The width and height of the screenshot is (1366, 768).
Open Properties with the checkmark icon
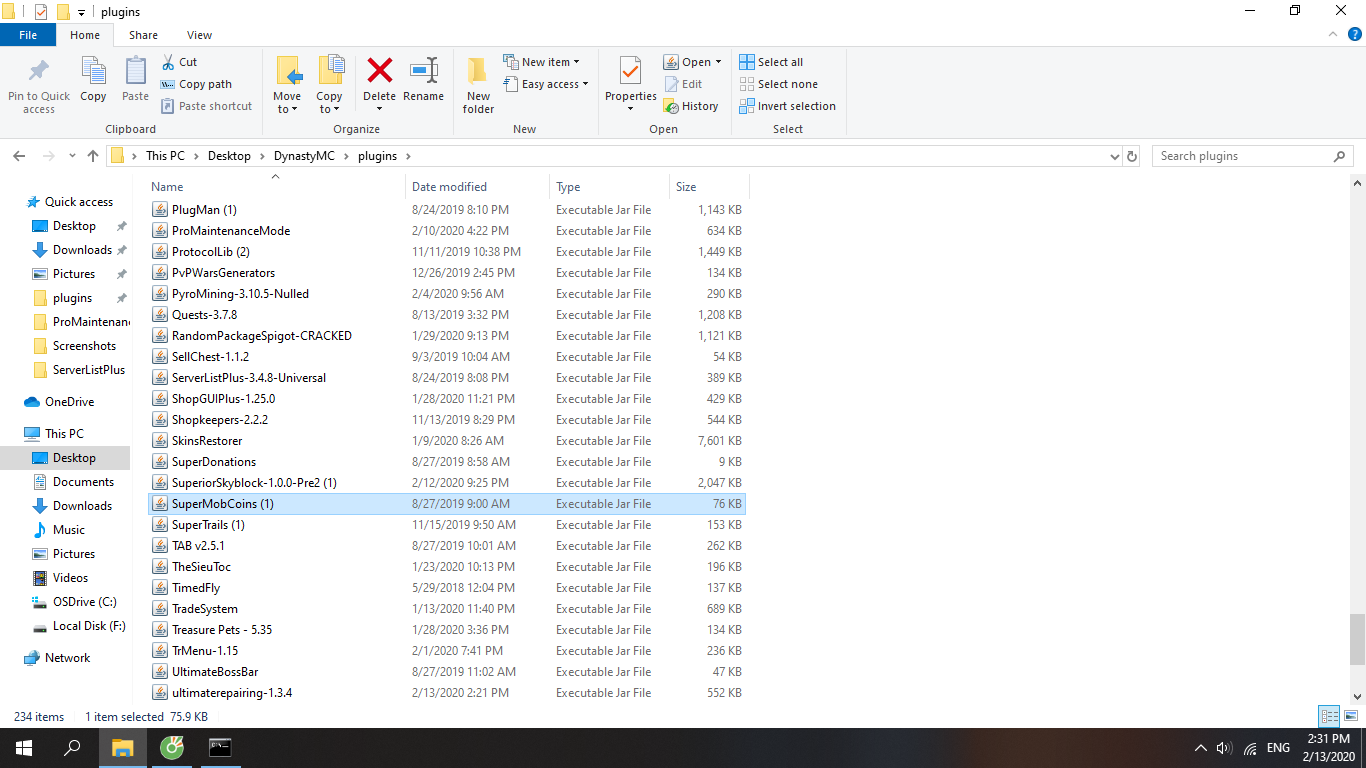pos(630,72)
